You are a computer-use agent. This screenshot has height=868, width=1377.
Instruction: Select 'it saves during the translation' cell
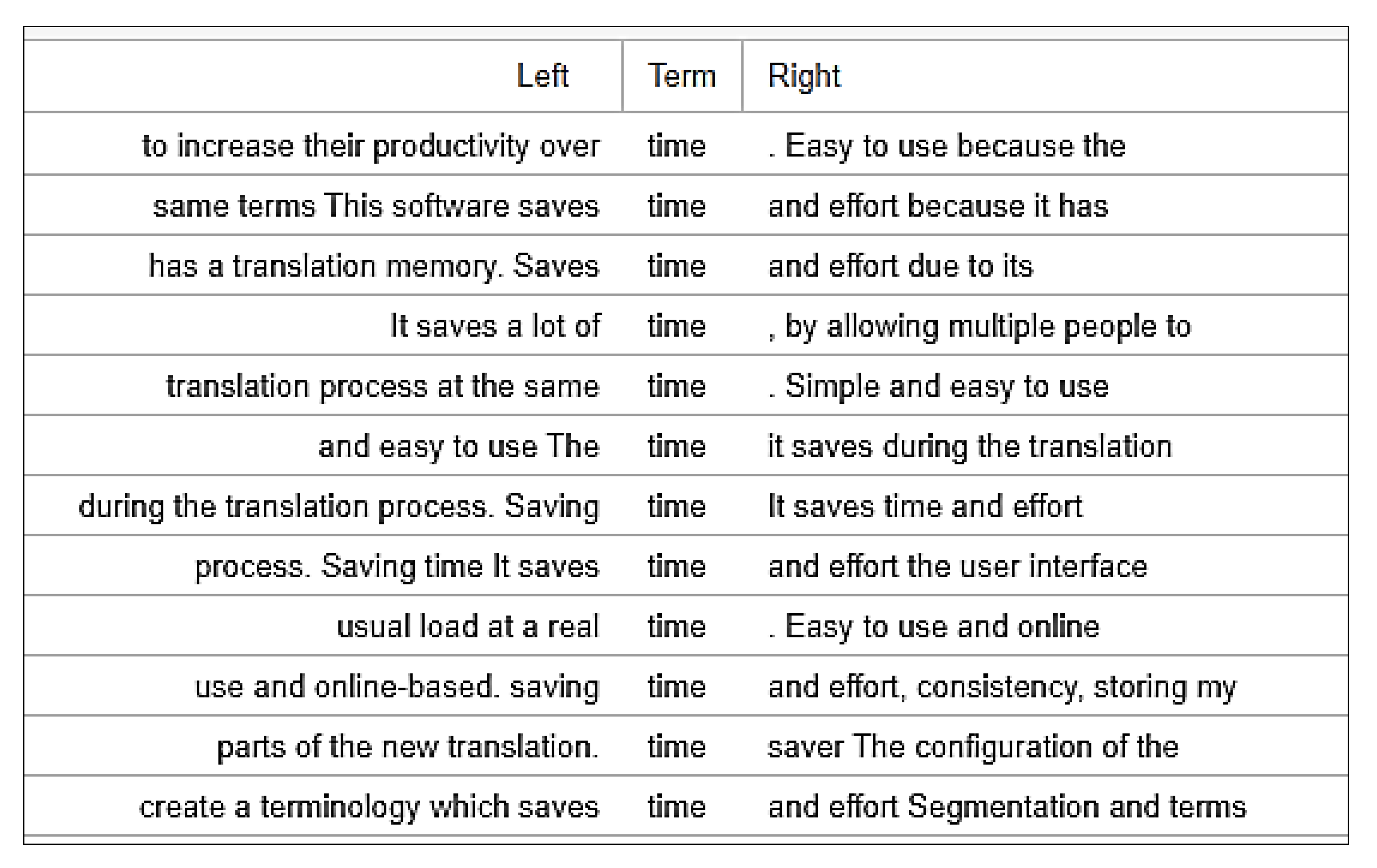969,446
